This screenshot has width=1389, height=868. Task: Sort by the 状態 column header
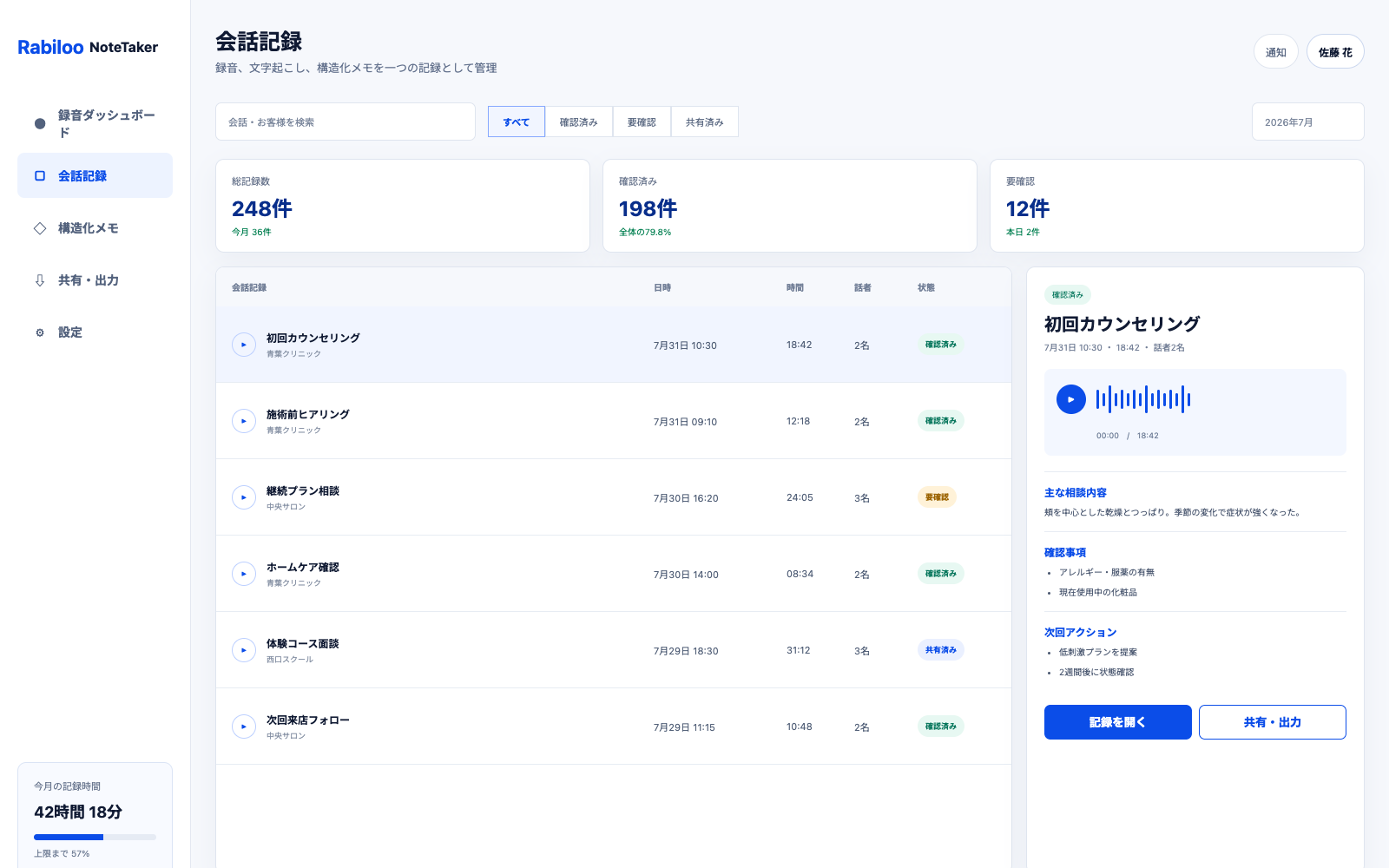tap(926, 287)
